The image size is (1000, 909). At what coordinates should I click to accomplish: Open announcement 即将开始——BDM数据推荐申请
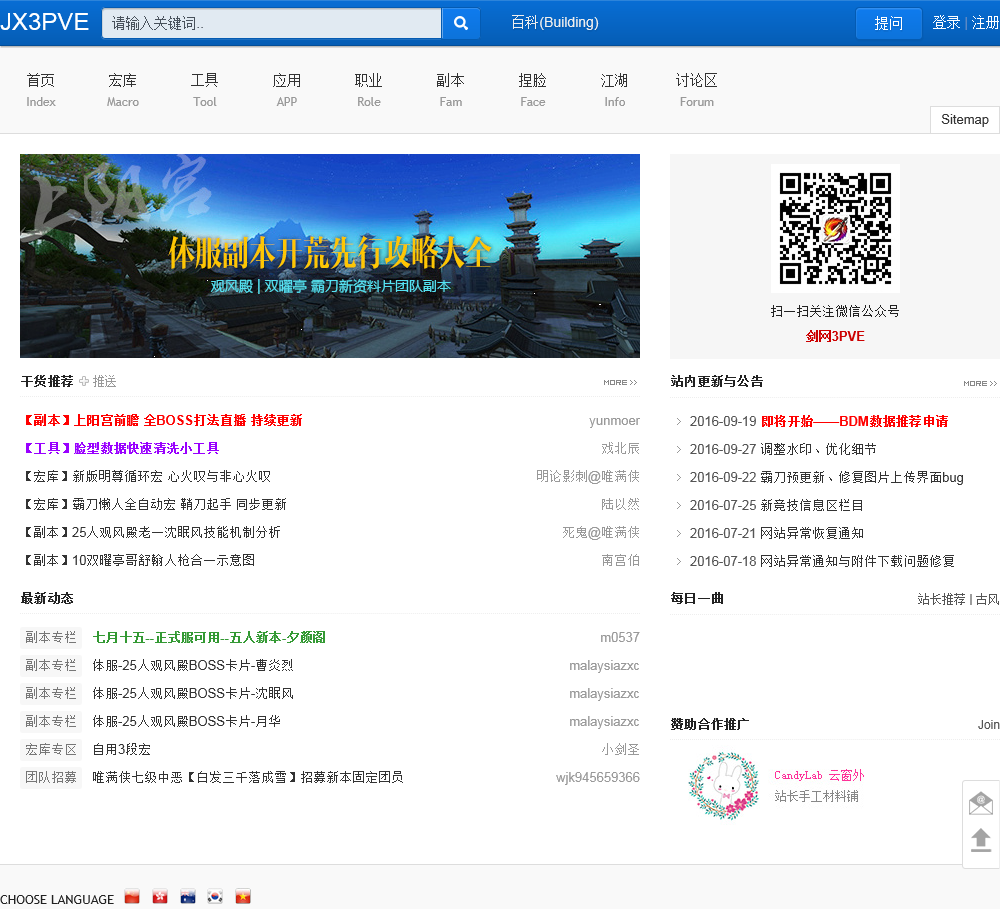tap(855, 421)
